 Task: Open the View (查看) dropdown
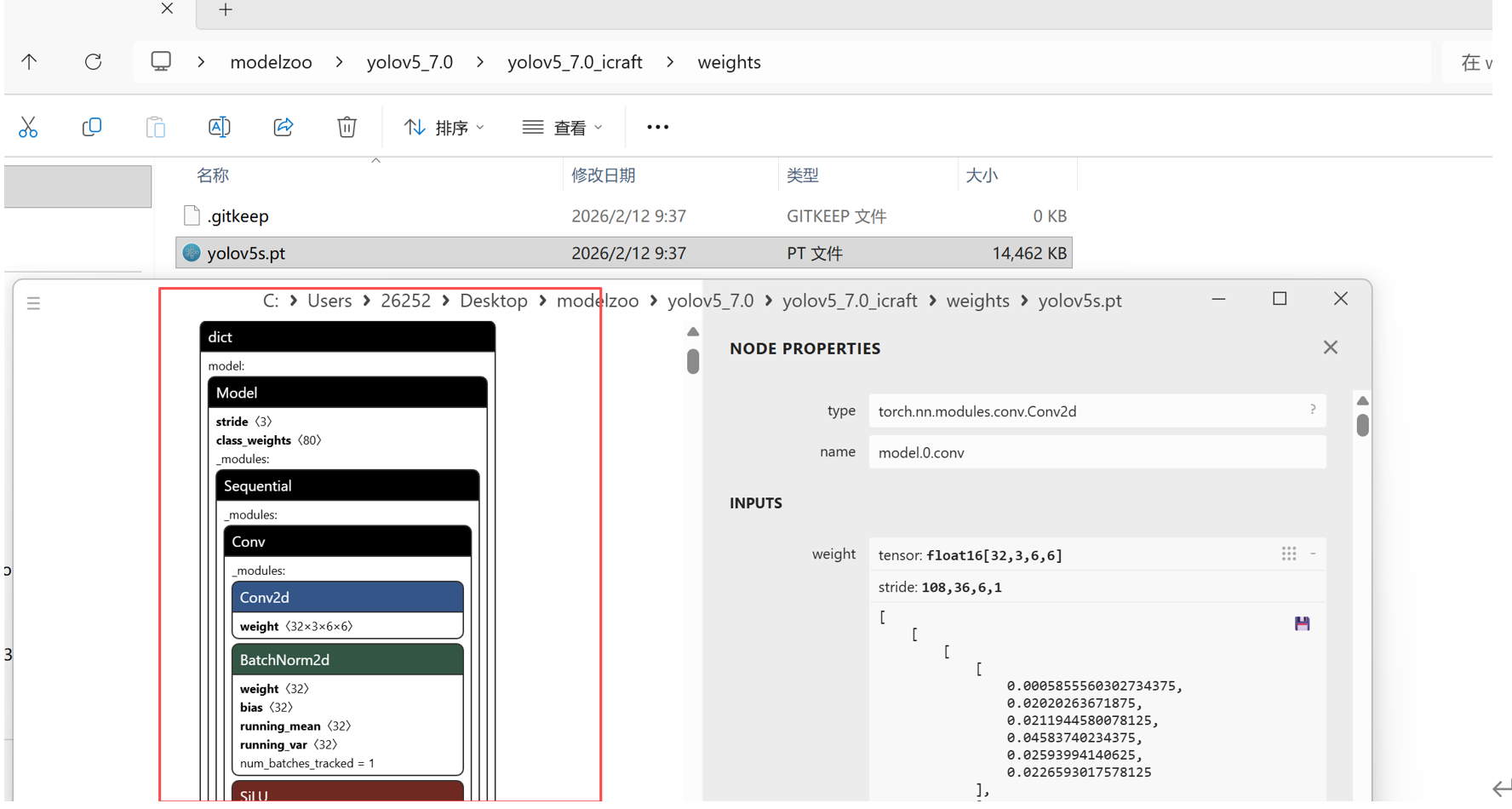(562, 127)
